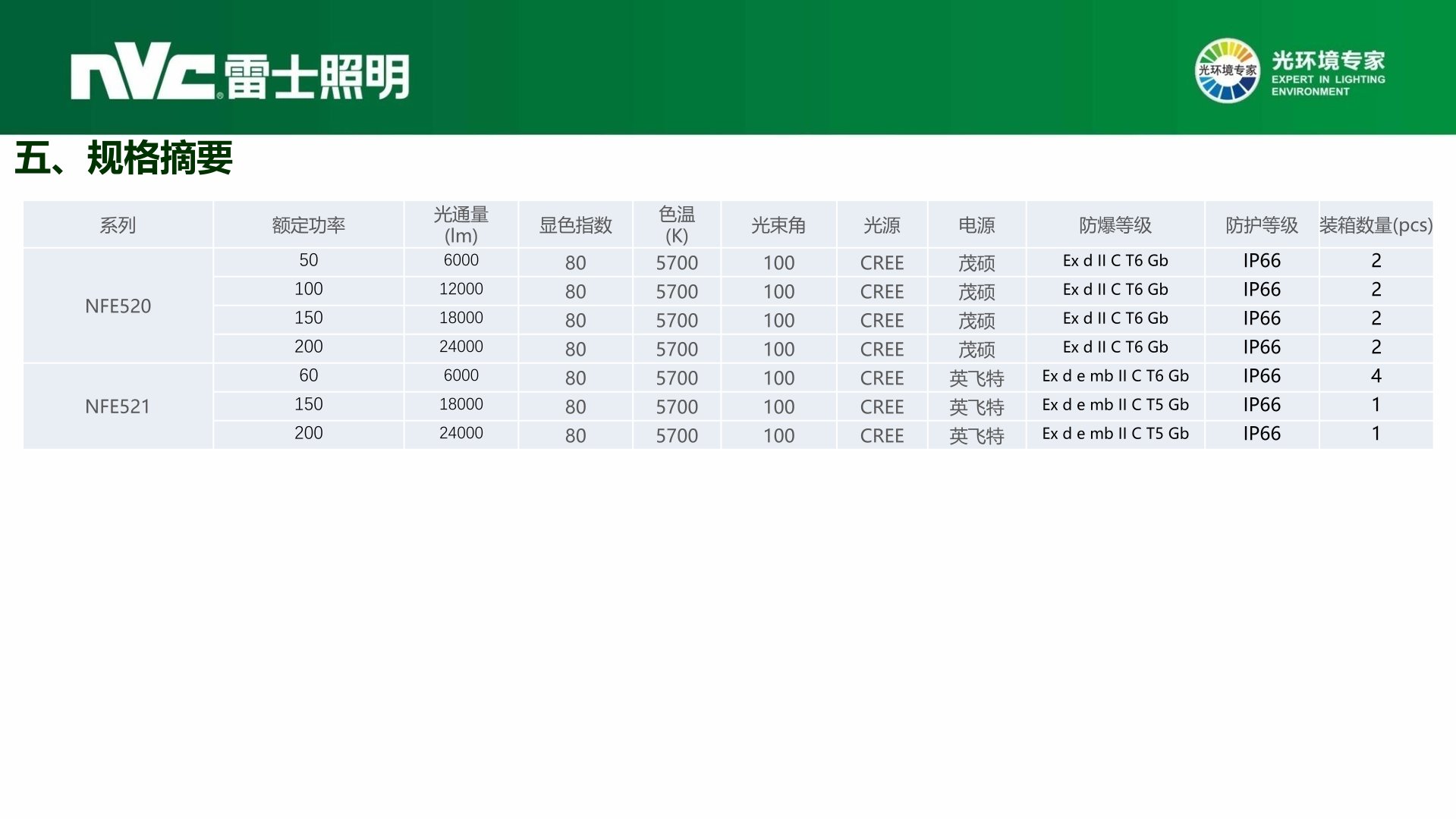Select the 色温 (K) header cell
This screenshot has width=1456, height=819.
pos(677,225)
